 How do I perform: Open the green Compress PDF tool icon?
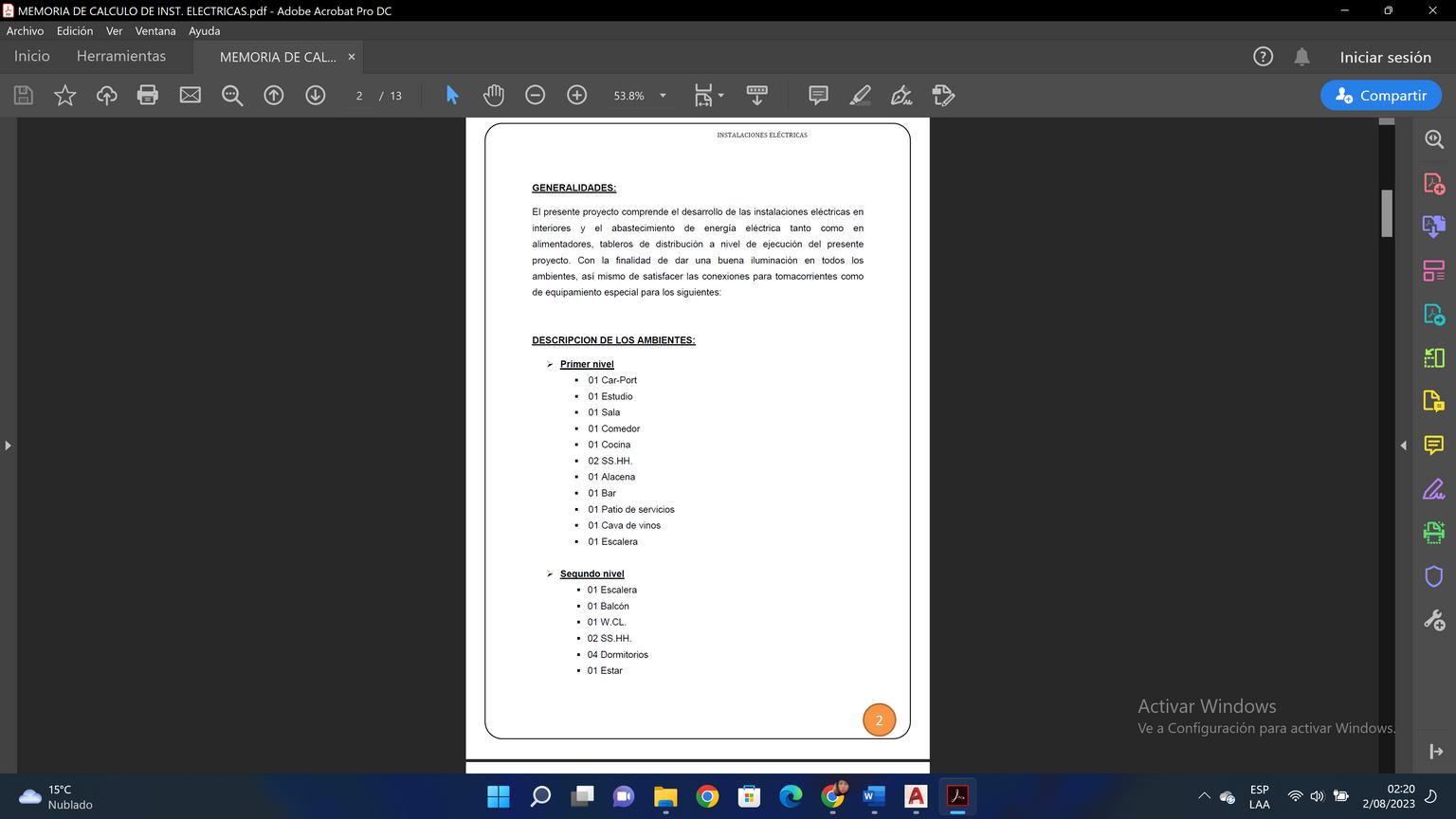pos(1434,357)
